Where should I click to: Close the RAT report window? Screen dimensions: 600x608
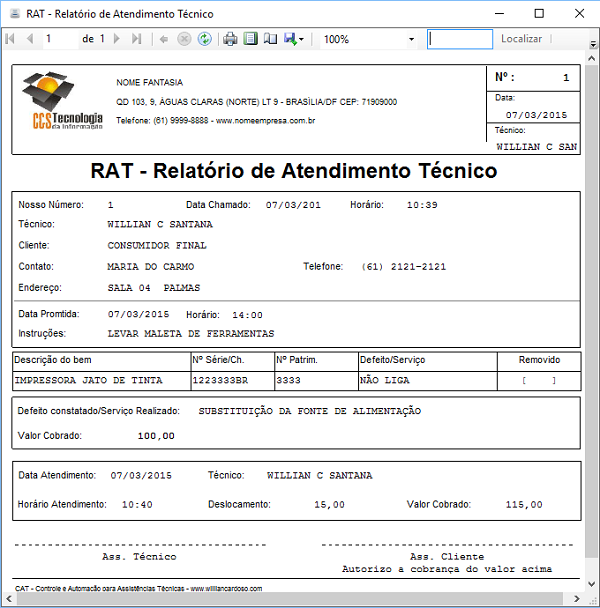coord(579,14)
